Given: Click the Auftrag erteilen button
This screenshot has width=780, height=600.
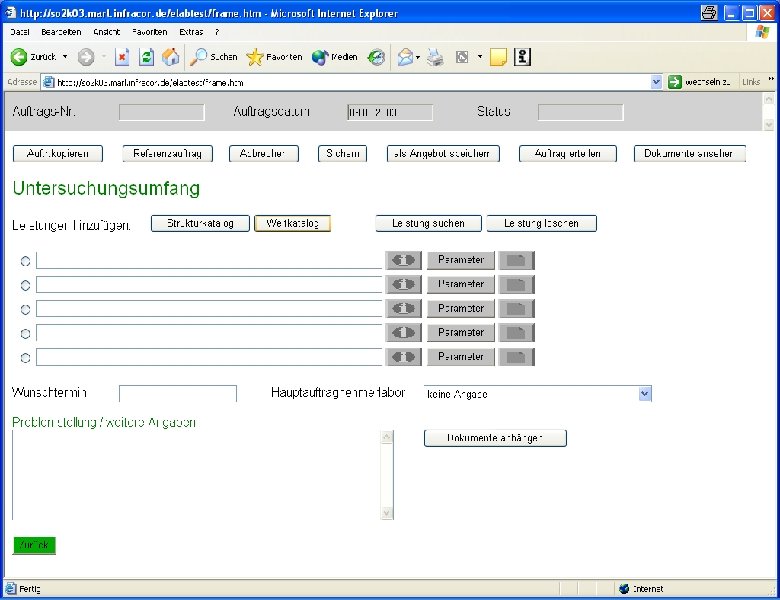Looking at the screenshot, I should pyautogui.click(x=568, y=154).
